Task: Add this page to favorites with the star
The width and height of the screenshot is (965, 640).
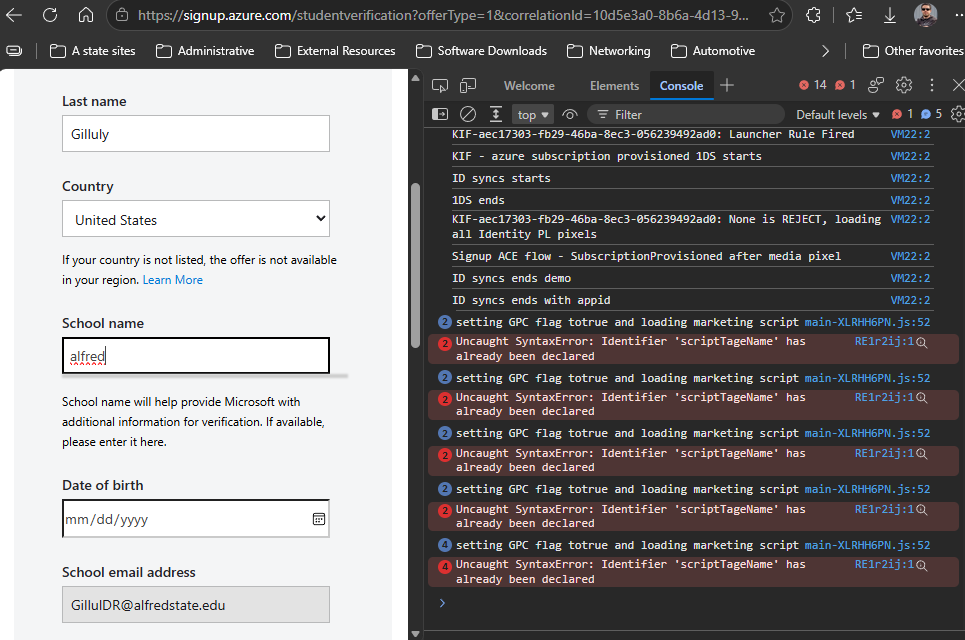Action: click(x=777, y=15)
